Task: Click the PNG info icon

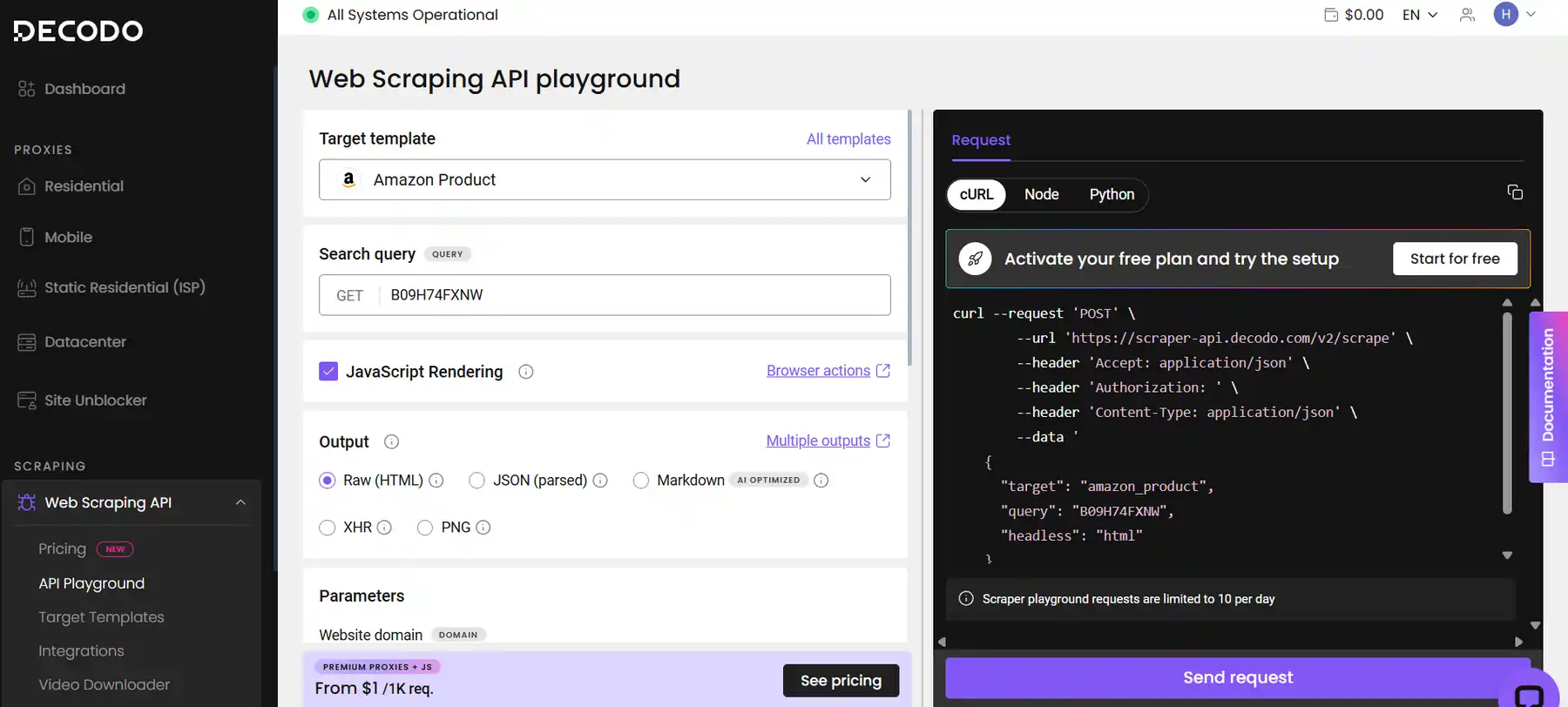Action: [483, 528]
